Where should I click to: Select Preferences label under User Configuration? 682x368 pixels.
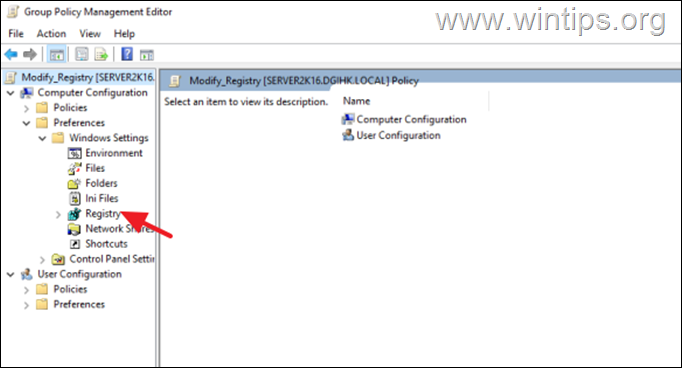click(79, 304)
